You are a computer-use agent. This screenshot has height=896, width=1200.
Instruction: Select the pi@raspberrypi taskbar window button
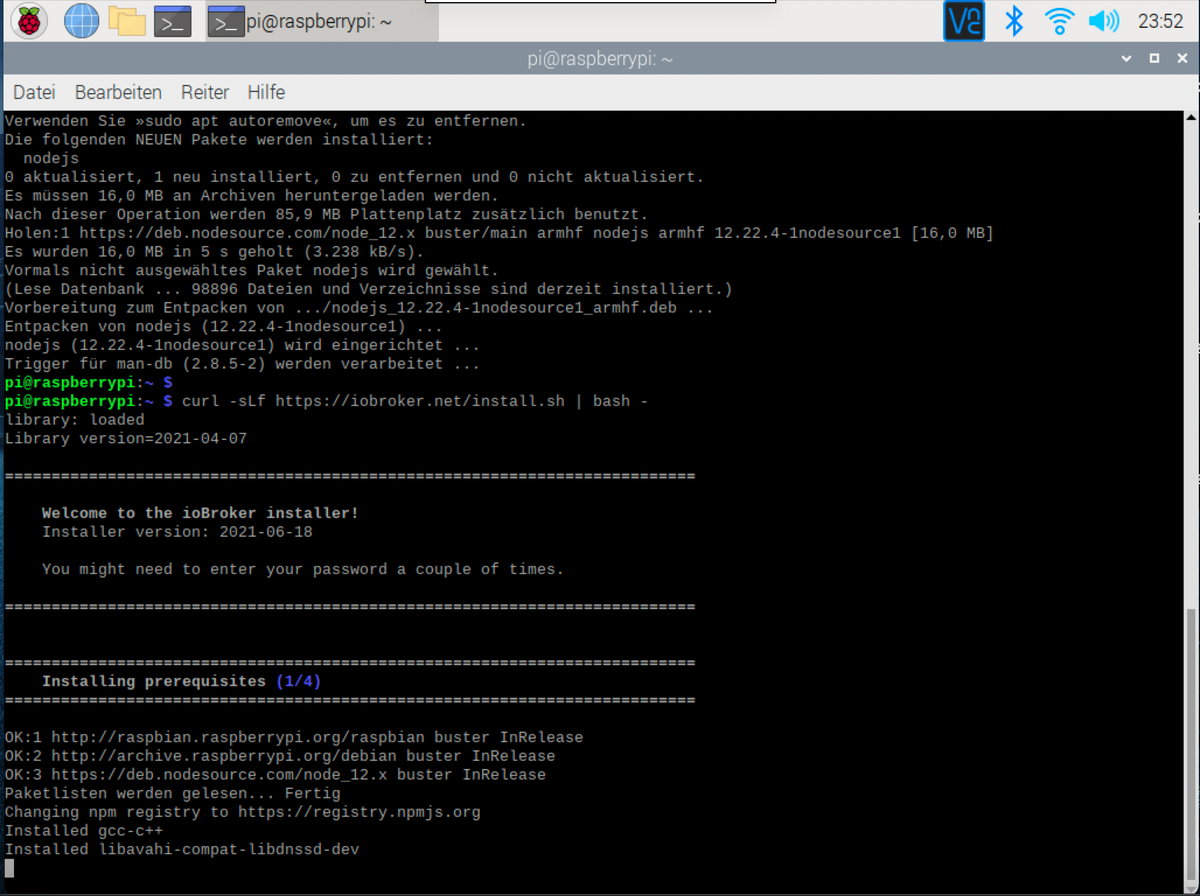click(x=322, y=21)
